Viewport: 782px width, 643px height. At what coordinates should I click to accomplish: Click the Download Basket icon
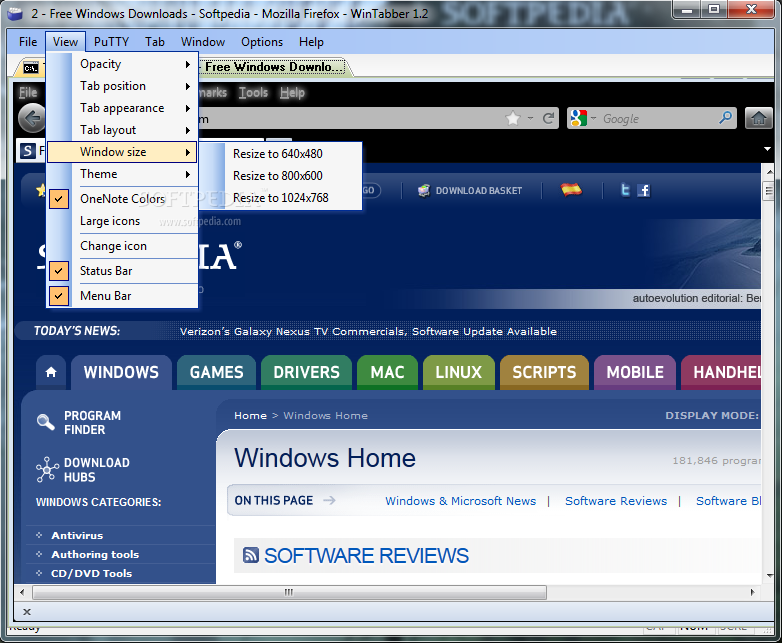(424, 191)
